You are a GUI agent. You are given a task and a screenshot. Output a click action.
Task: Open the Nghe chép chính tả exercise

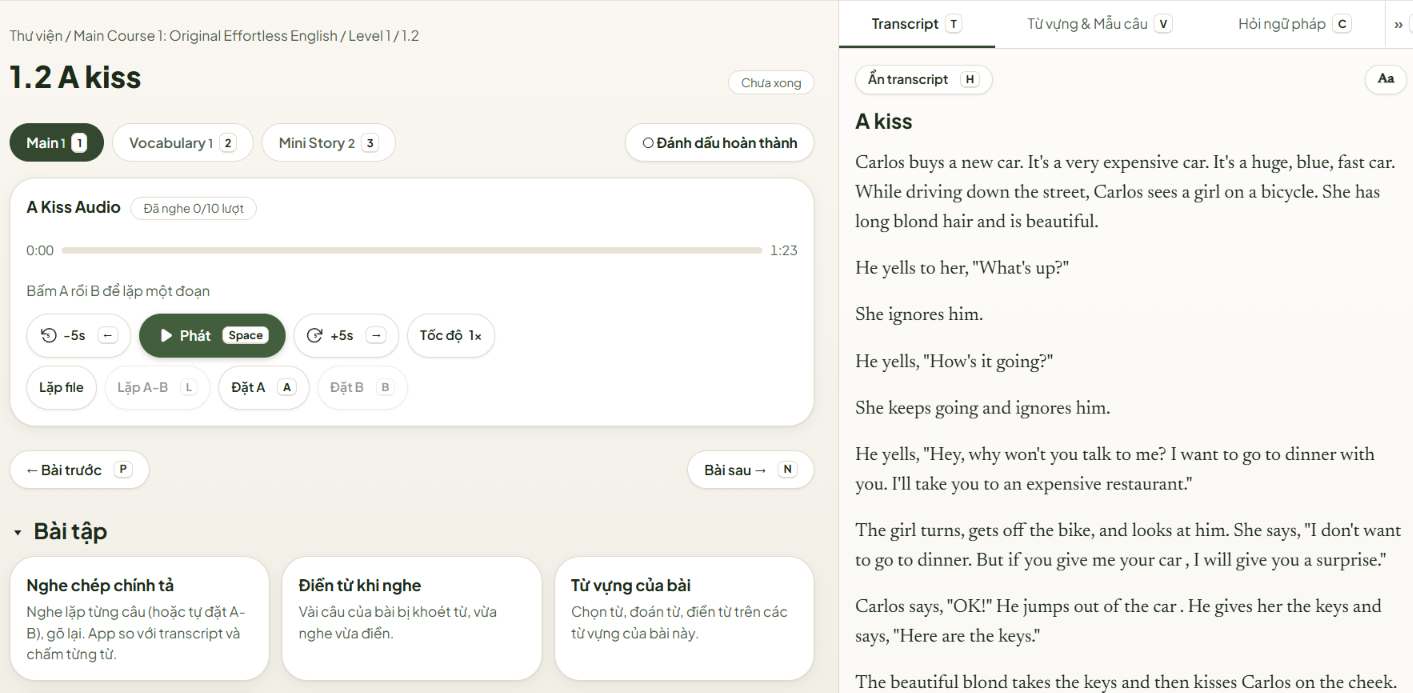pos(139,618)
